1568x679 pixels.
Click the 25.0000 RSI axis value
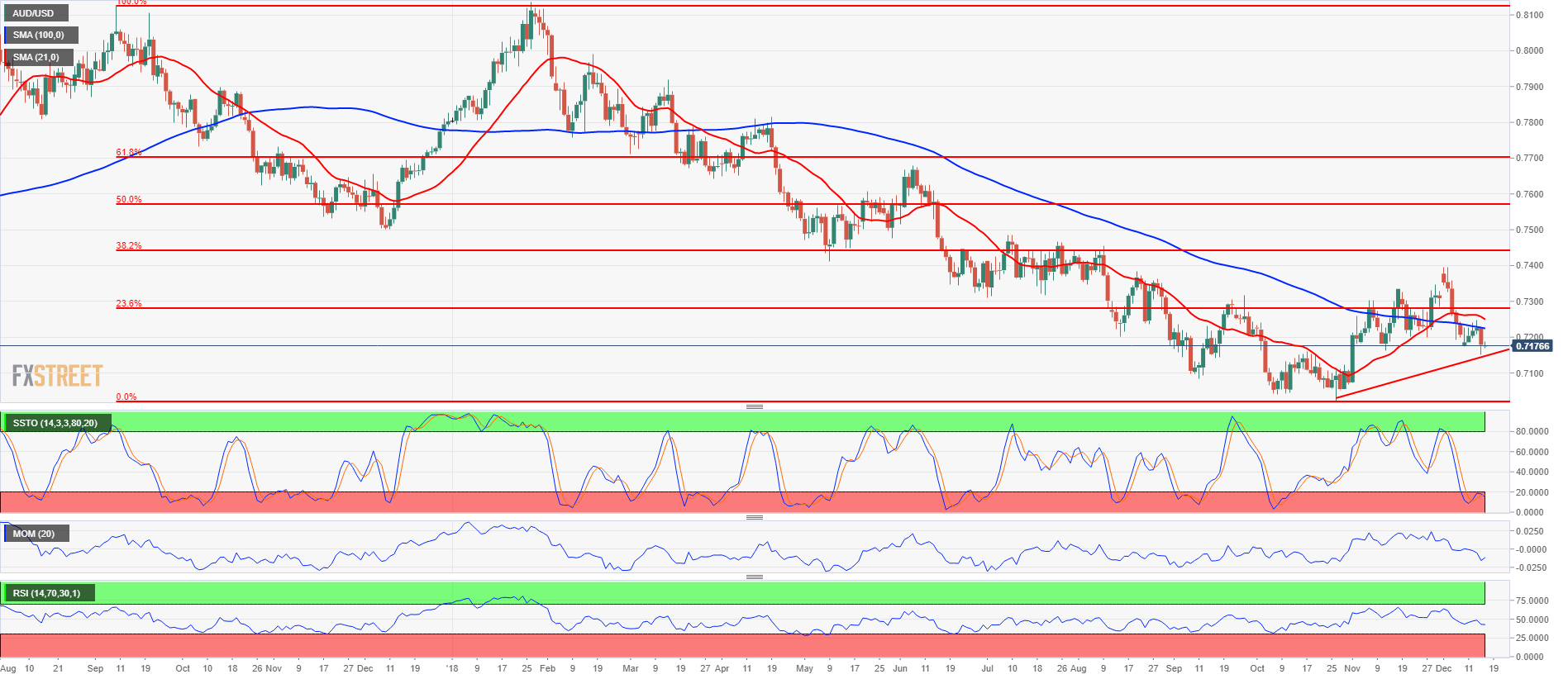[x=1532, y=638]
